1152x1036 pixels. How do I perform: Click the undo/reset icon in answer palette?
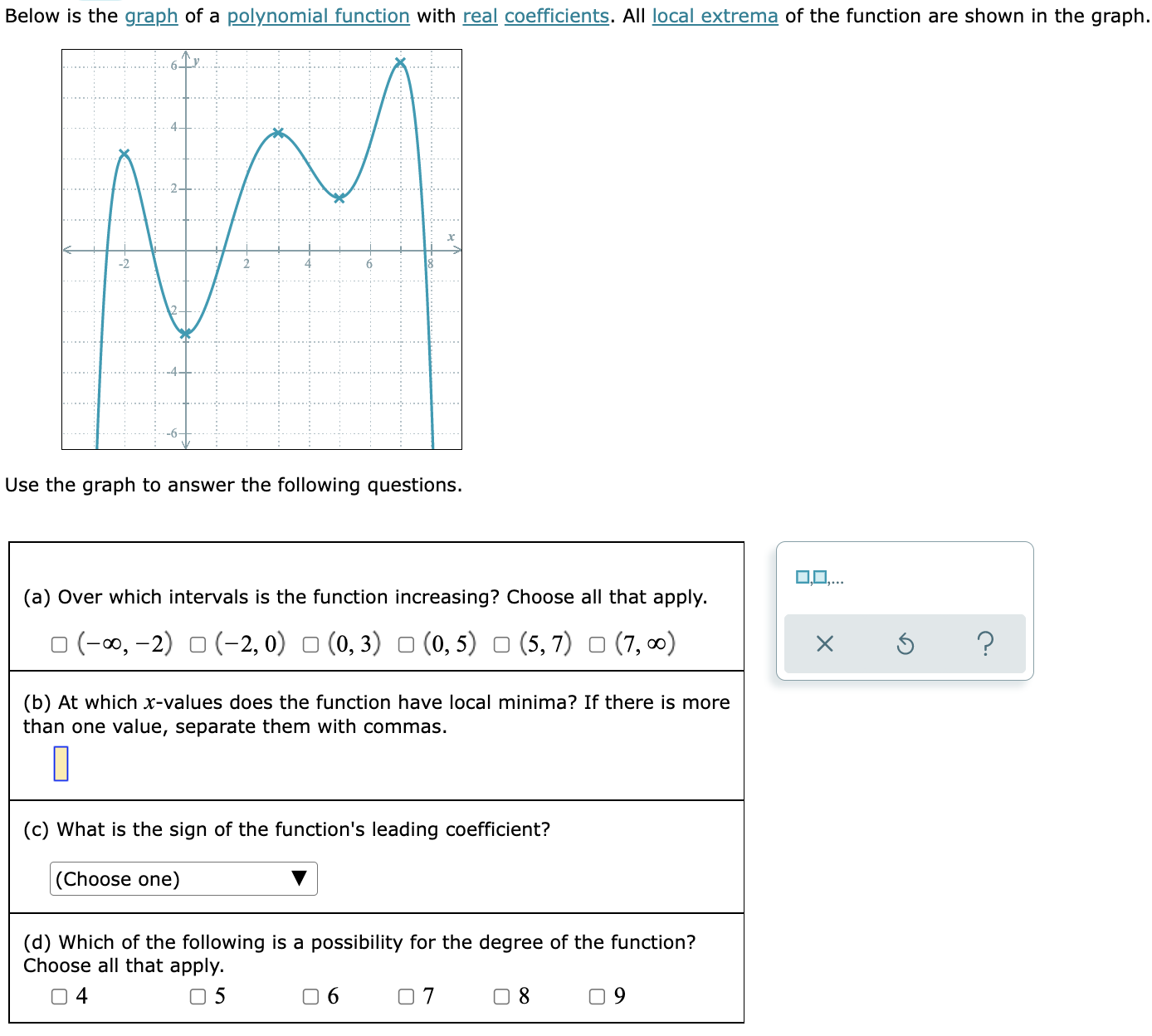(x=905, y=643)
